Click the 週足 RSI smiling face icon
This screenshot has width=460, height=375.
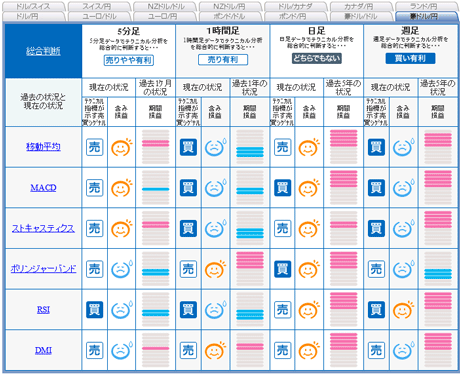tap(403, 310)
